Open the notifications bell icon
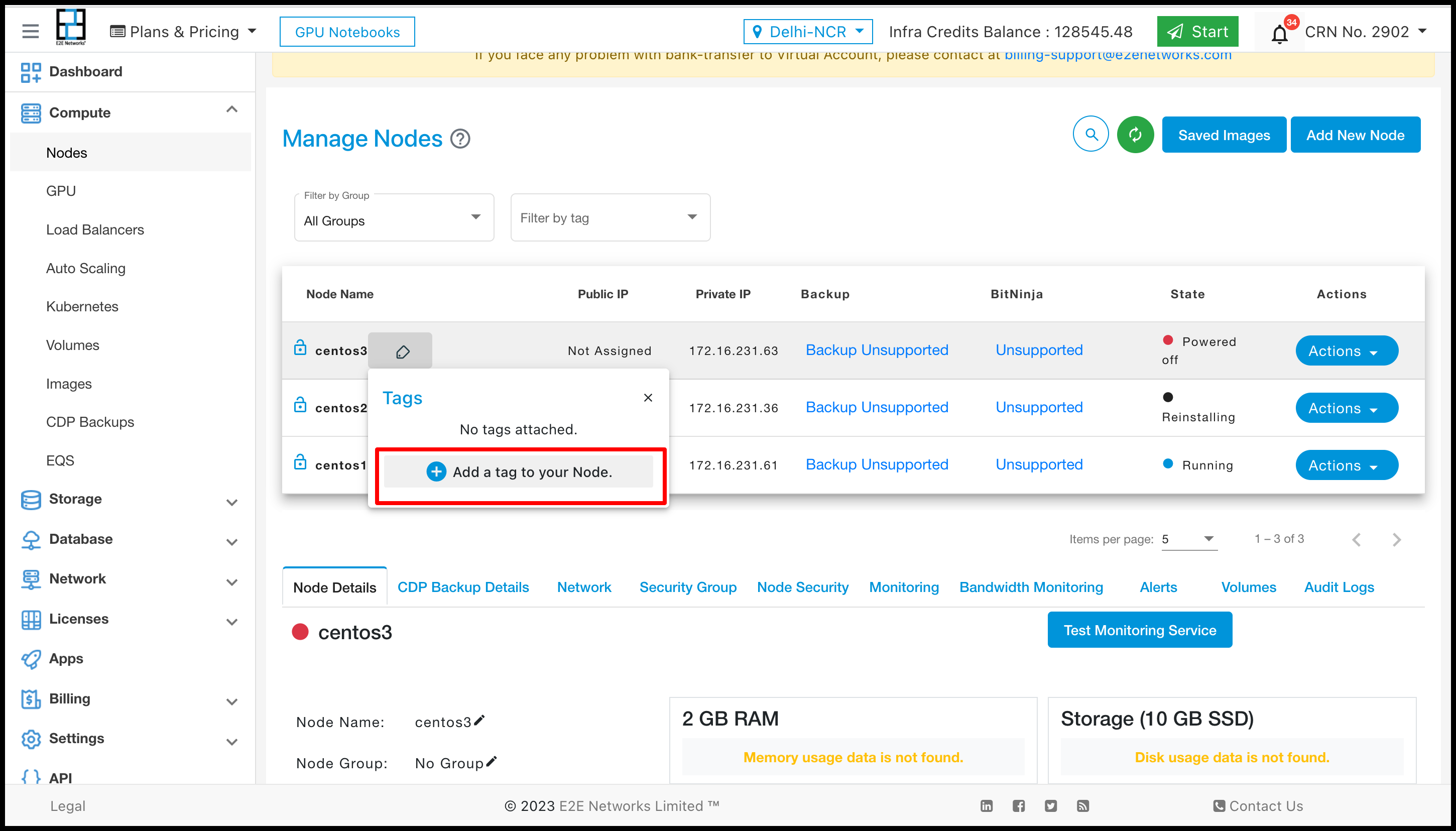Screen dimensions: 1456x831 (1280, 33)
